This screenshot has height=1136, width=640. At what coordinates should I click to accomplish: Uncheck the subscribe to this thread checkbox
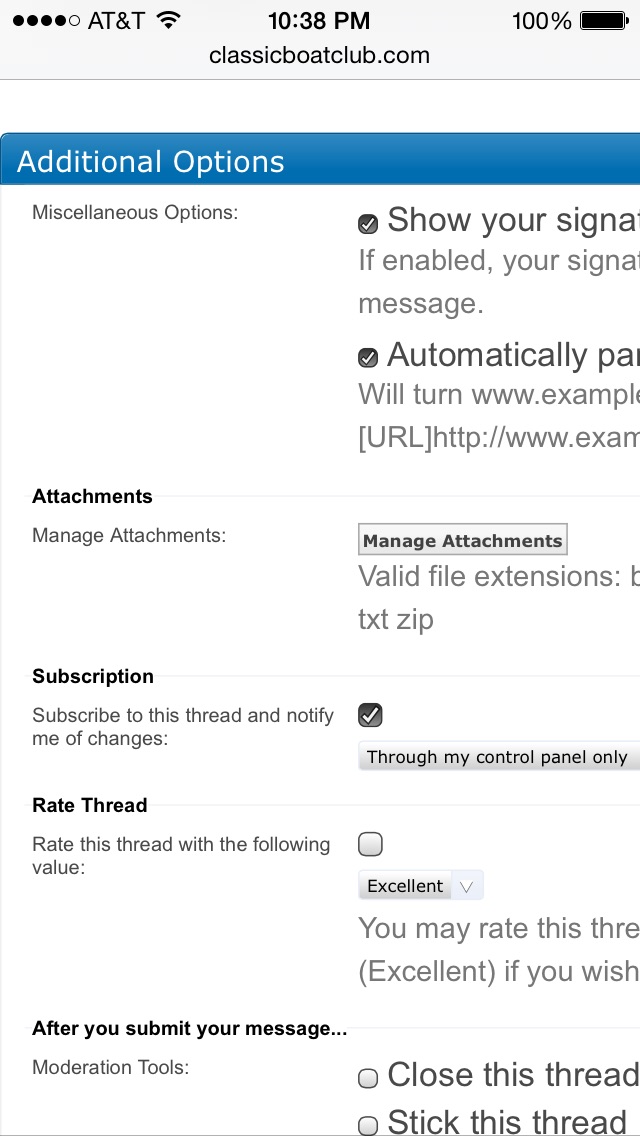click(370, 715)
